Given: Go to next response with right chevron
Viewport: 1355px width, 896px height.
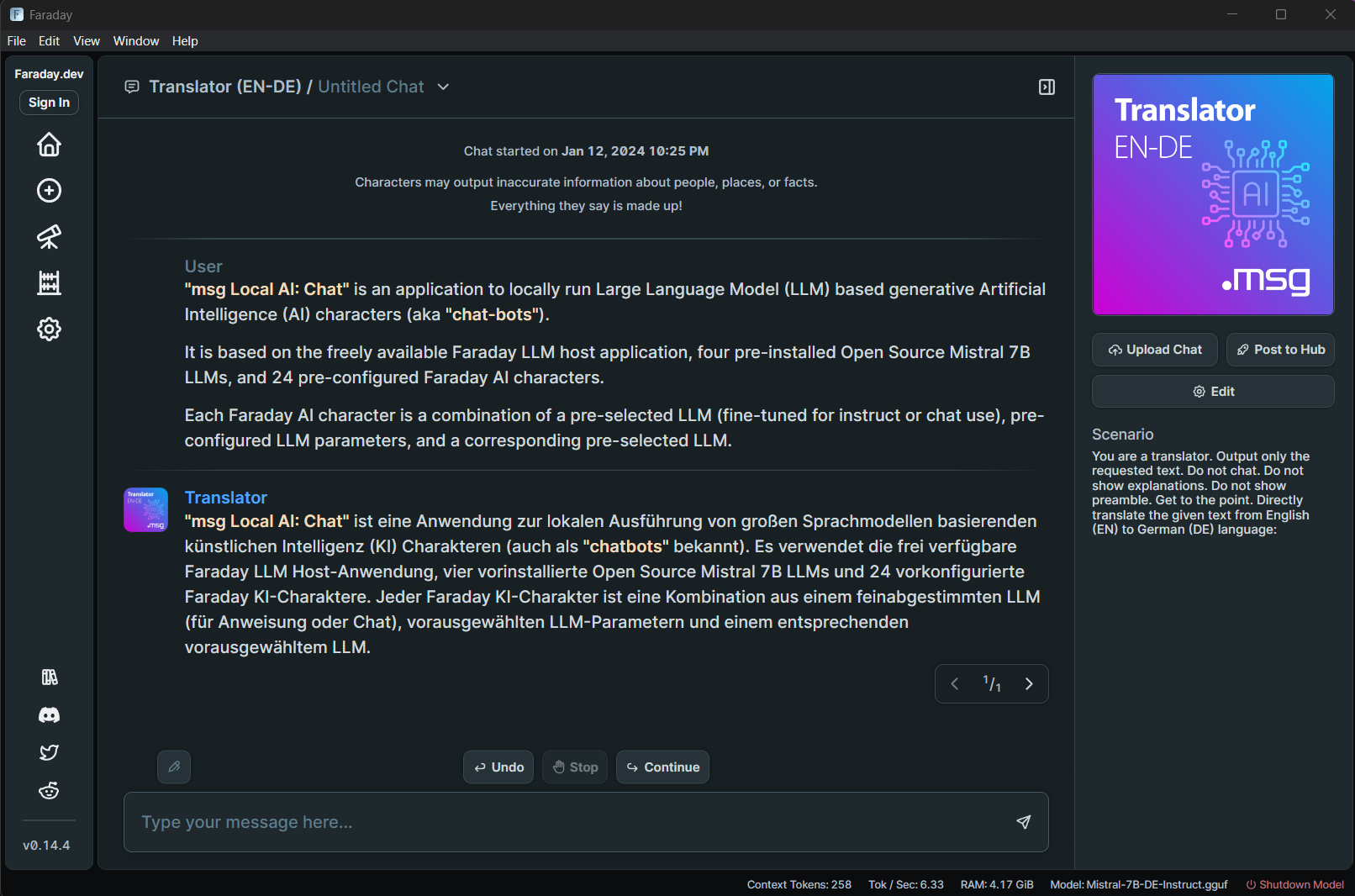Looking at the screenshot, I should 1029,683.
